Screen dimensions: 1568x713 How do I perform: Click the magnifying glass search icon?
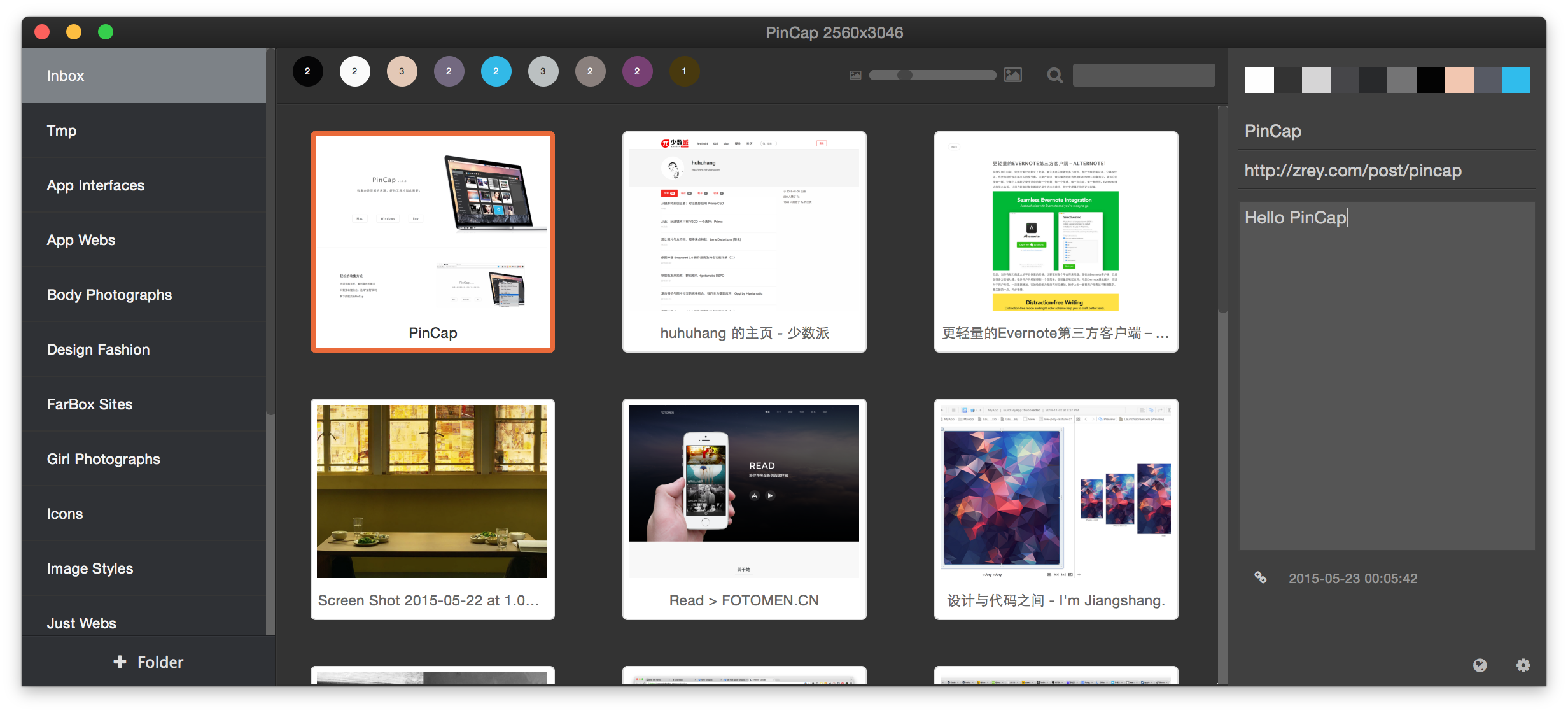(1054, 76)
